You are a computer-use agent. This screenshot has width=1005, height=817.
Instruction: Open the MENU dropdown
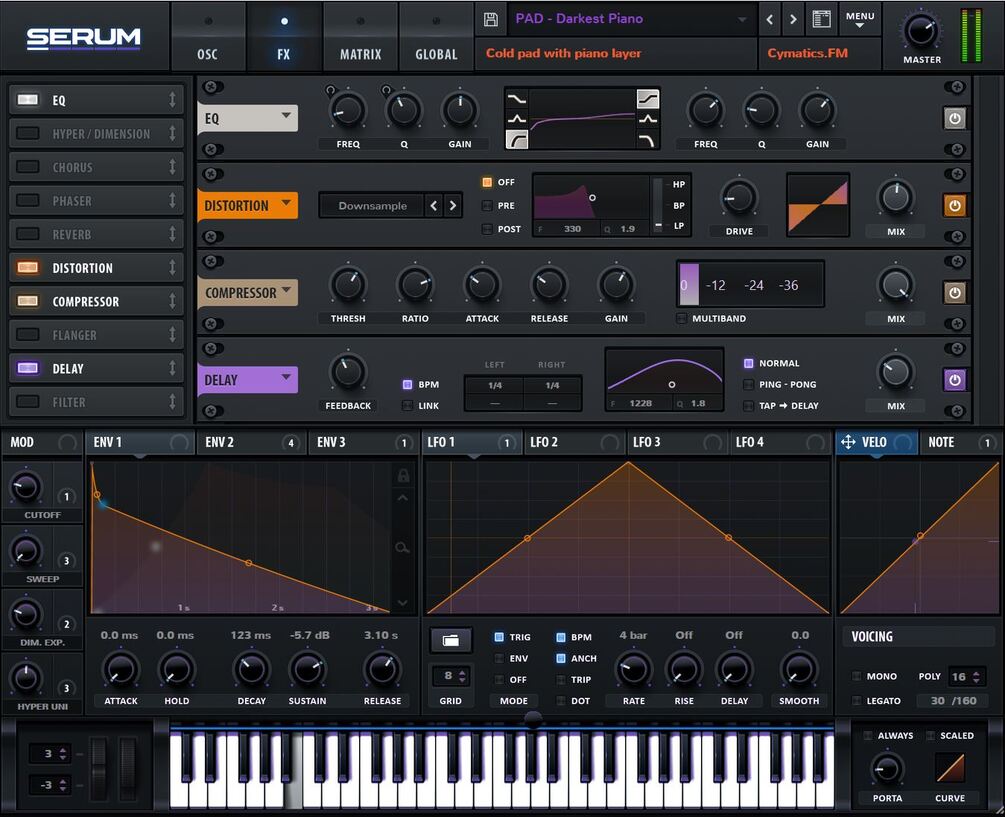[x=860, y=19]
